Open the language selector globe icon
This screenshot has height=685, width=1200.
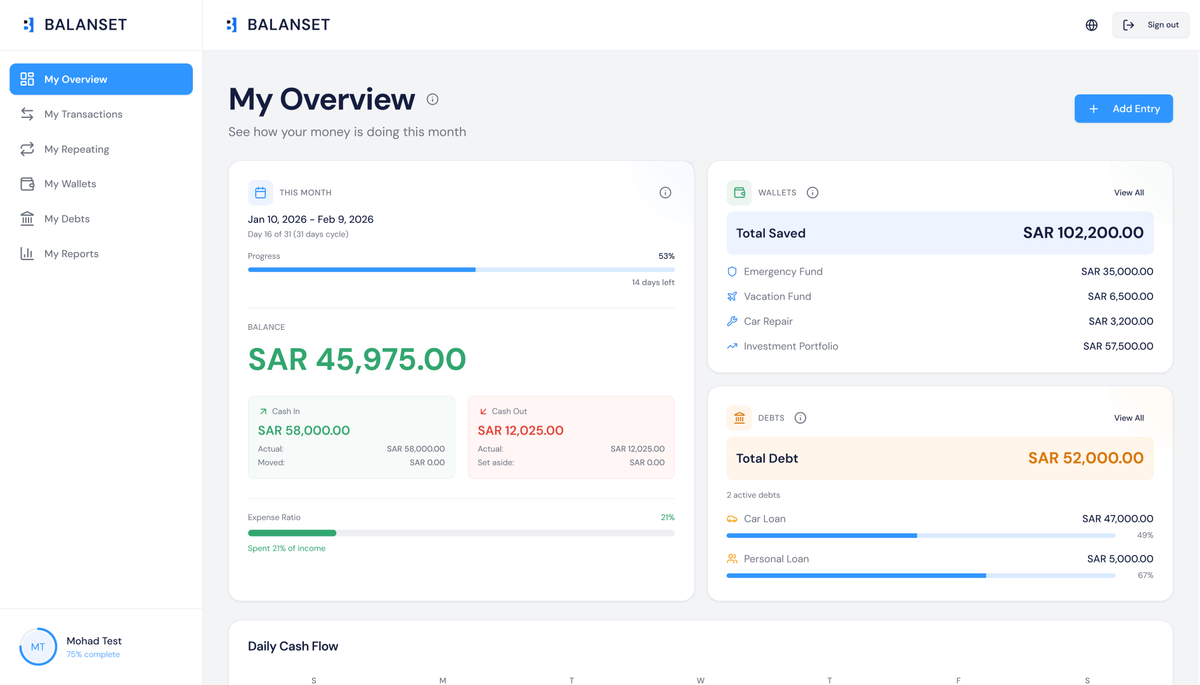tap(1091, 24)
